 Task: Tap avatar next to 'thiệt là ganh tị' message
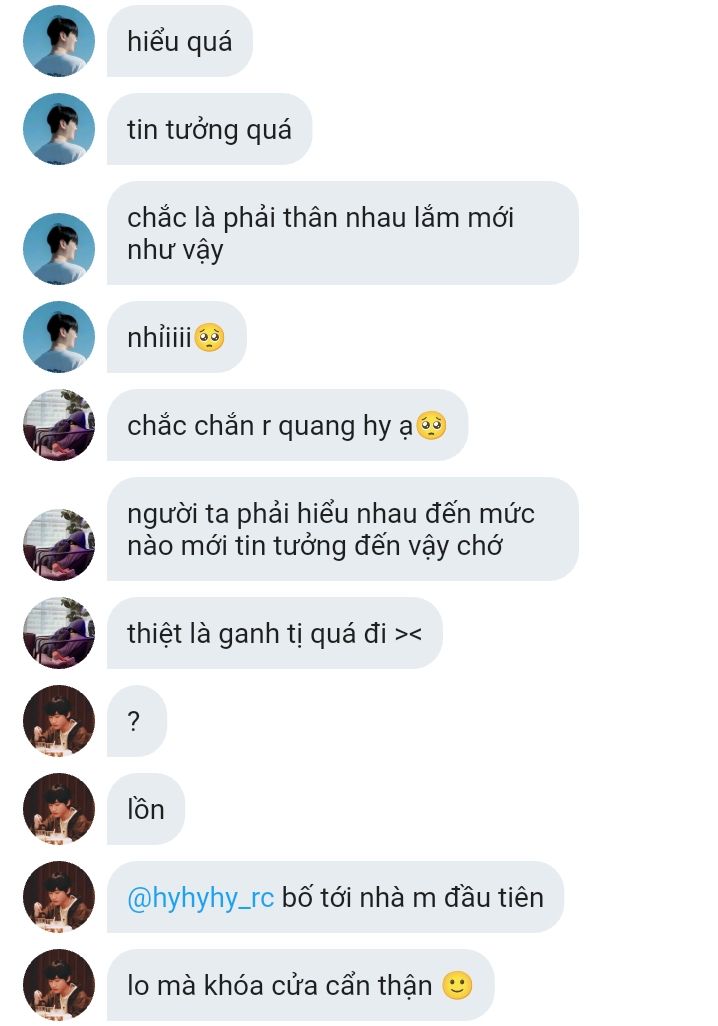pyautogui.click(x=59, y=633)
